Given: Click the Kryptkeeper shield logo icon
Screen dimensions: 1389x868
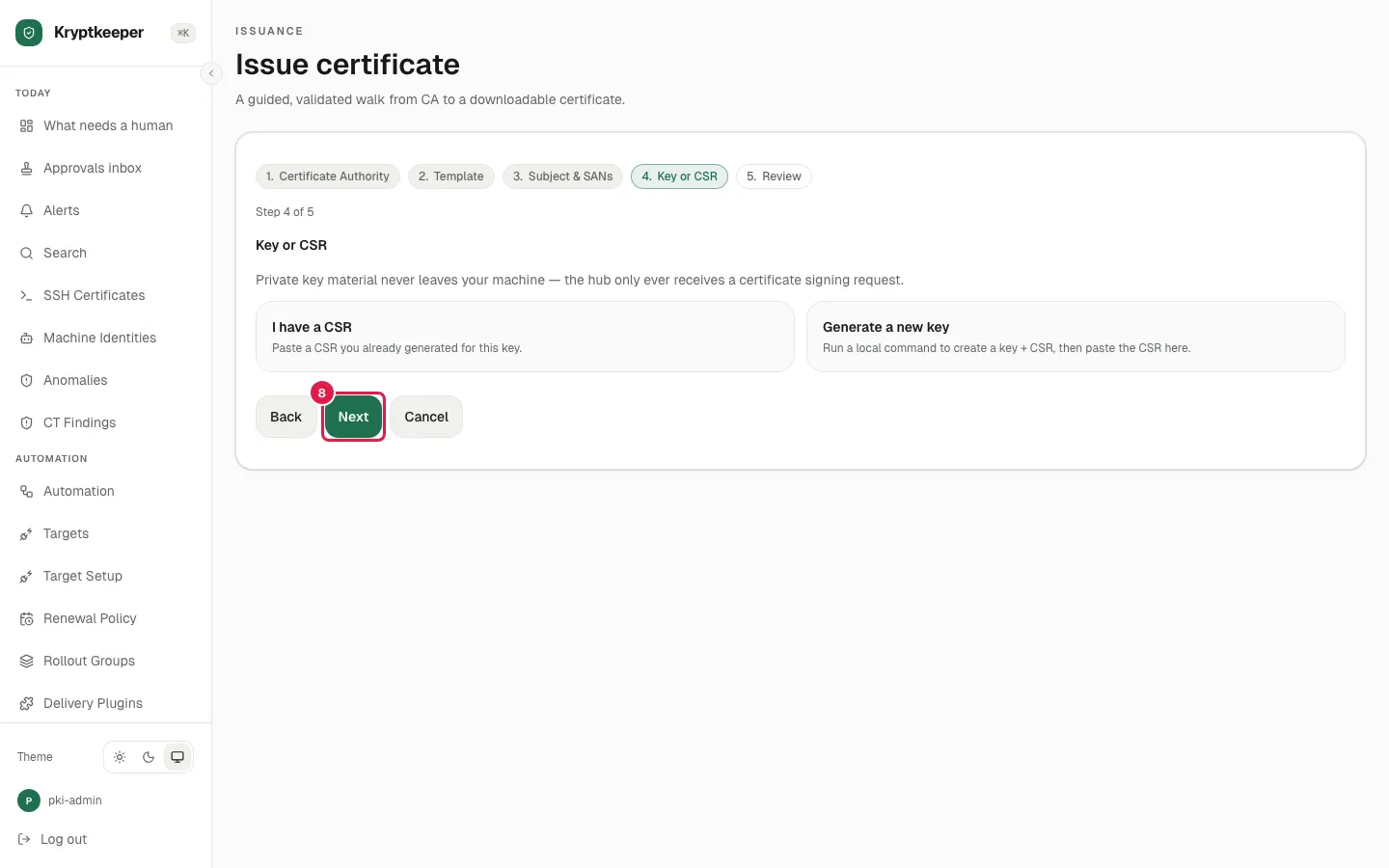Looking at the screenshot, I should [29, 33].
